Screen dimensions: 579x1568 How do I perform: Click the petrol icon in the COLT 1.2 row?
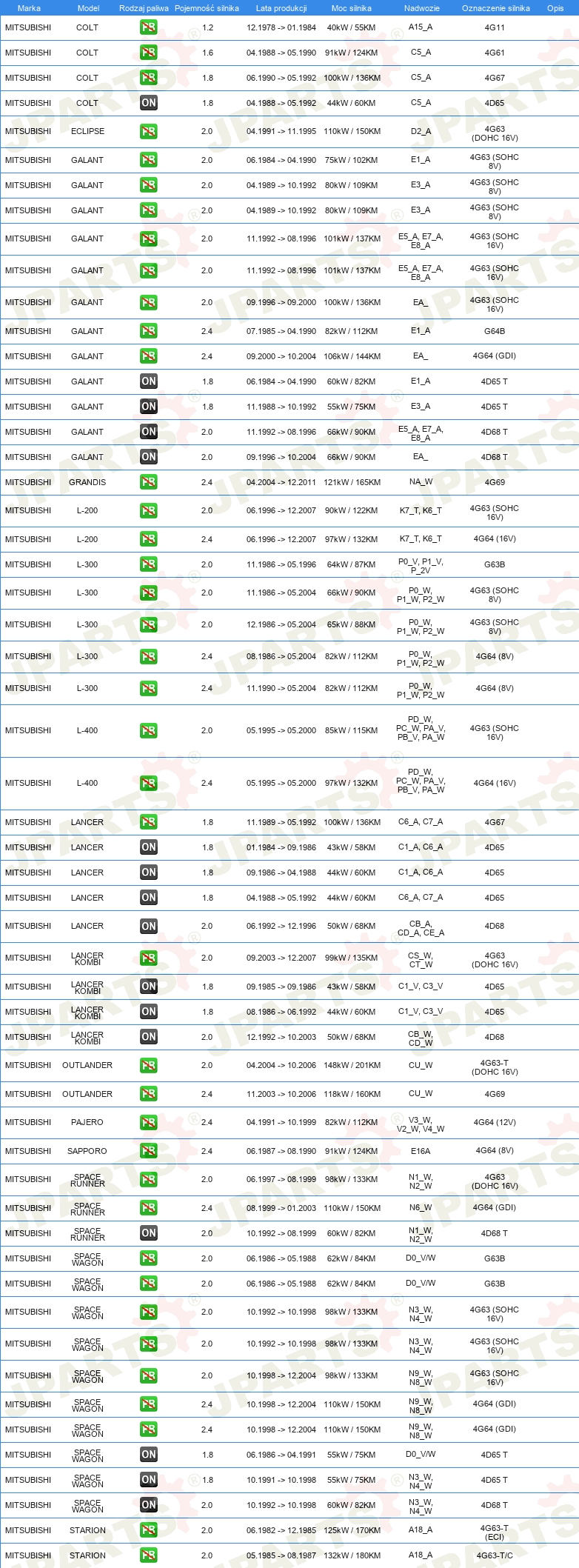coord(149,27)
